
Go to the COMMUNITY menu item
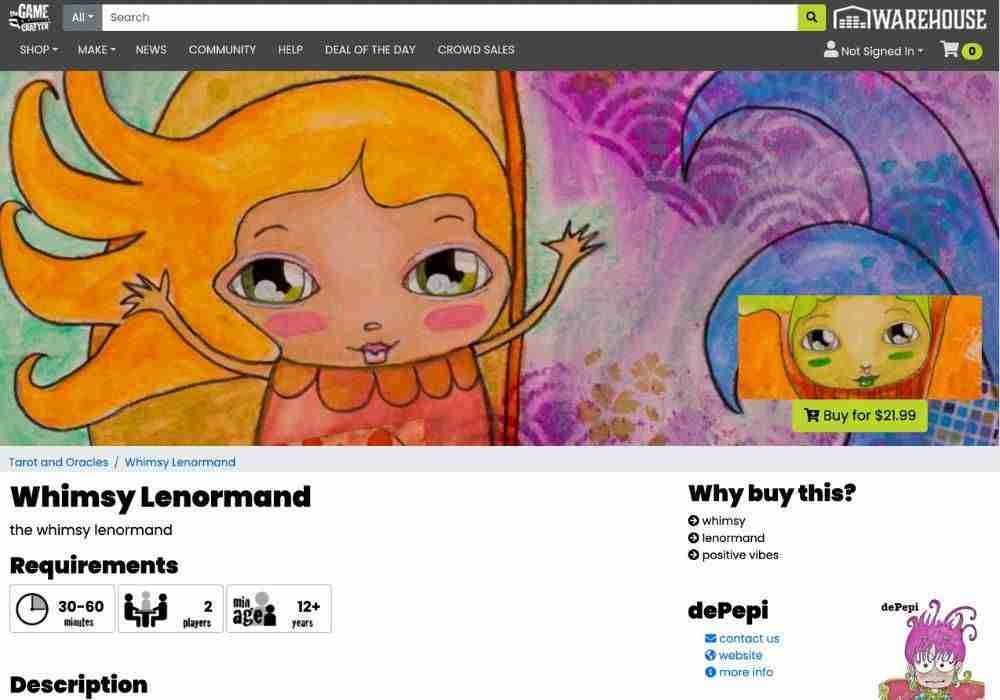[222, 50]
